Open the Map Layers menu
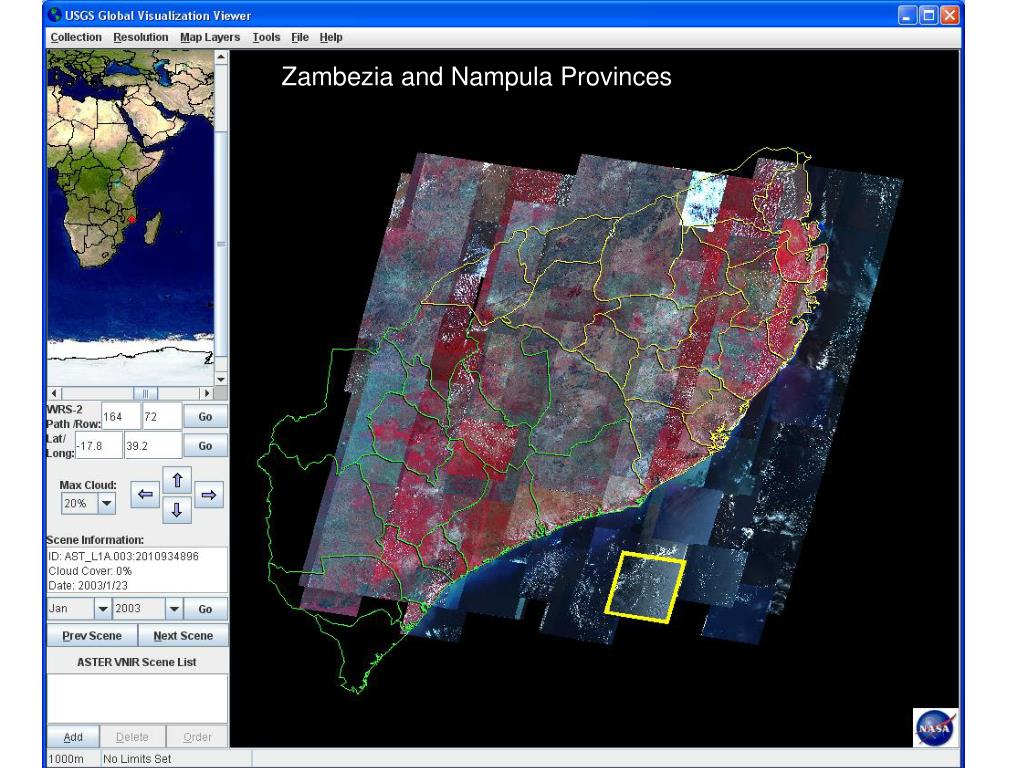The image size is (1024, 768). 210,37
